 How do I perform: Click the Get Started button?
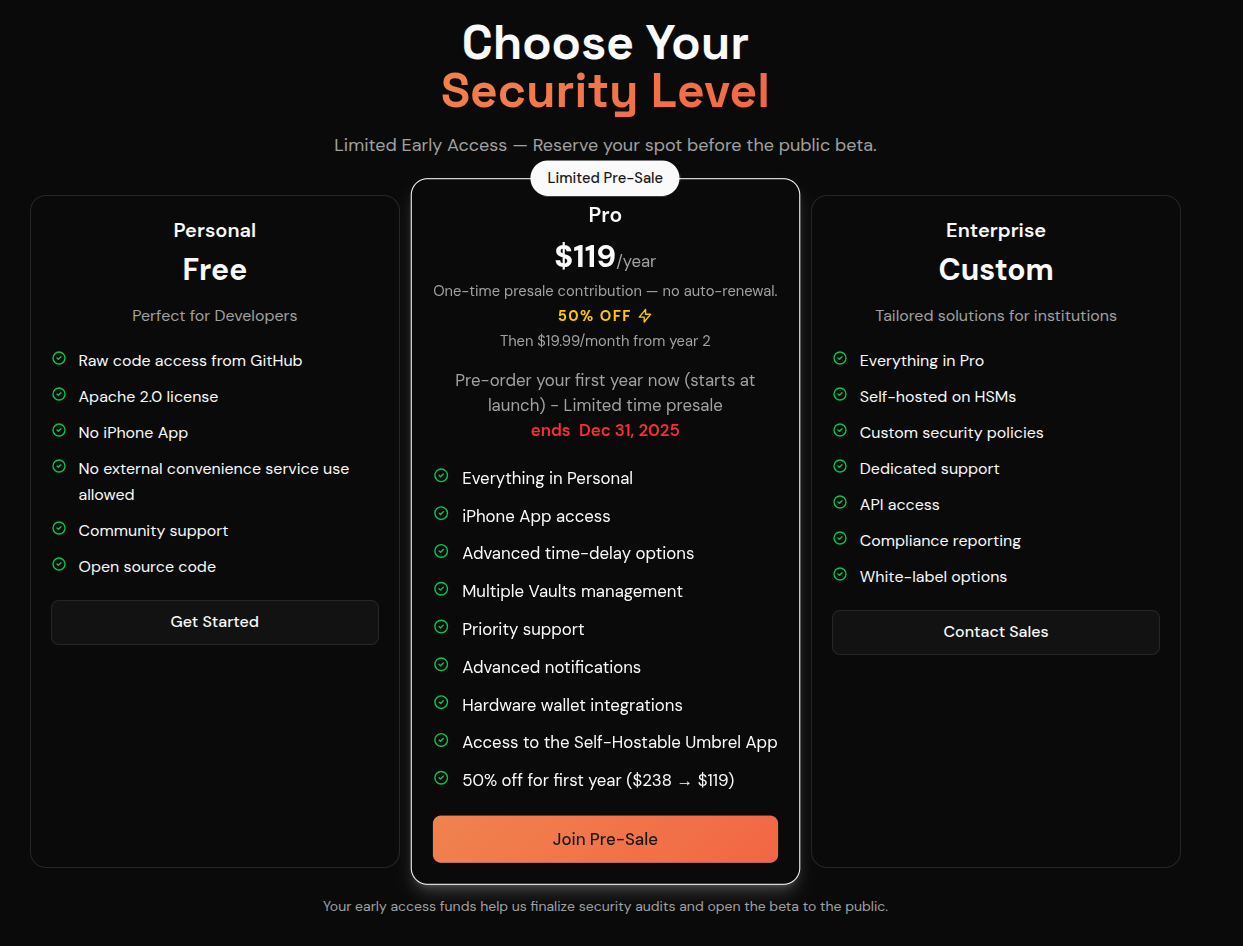[x=215, y=622]
